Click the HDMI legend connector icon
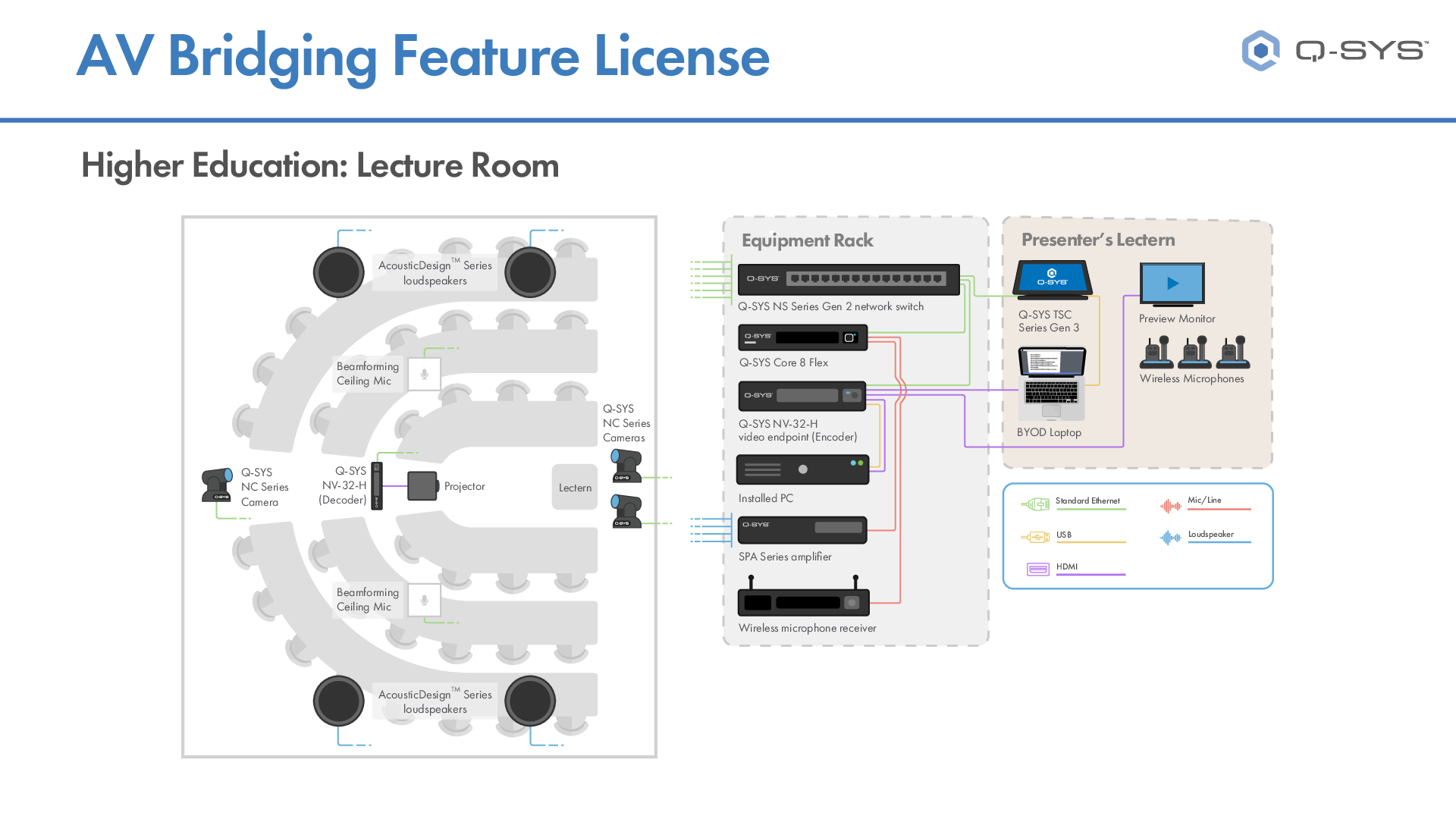This screenshot has height=819, width=1456. [1038, 569]
